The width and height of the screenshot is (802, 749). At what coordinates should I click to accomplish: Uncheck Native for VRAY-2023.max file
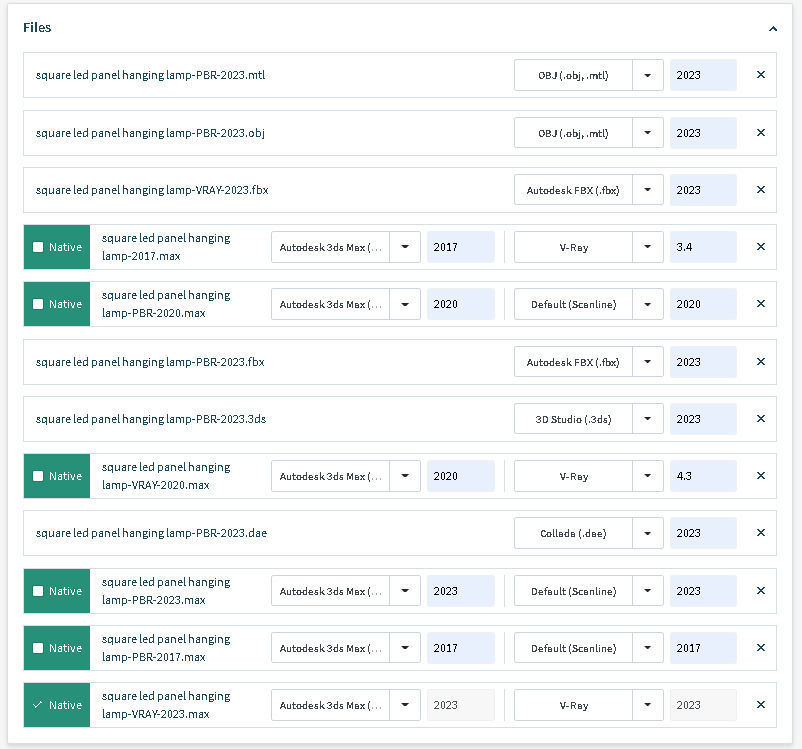[x=38, y=705]
